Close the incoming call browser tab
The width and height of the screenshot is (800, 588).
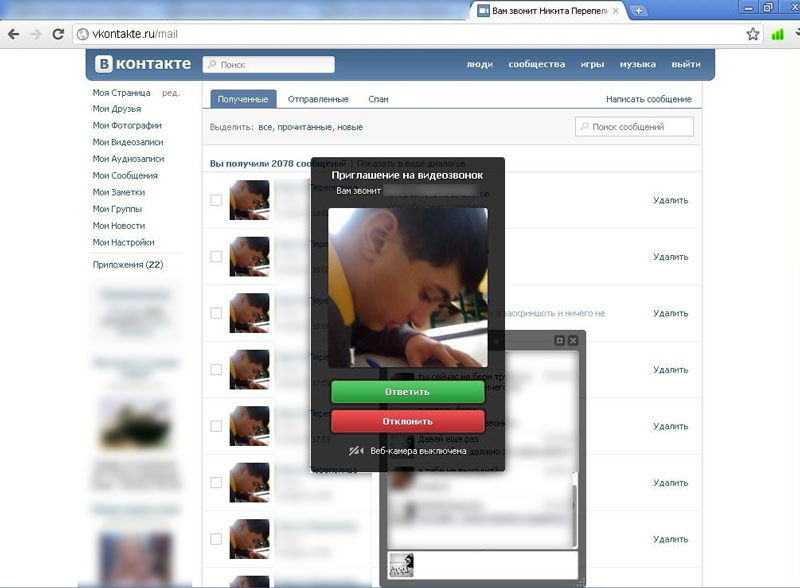pyautogui.click(x=615, y=11)
